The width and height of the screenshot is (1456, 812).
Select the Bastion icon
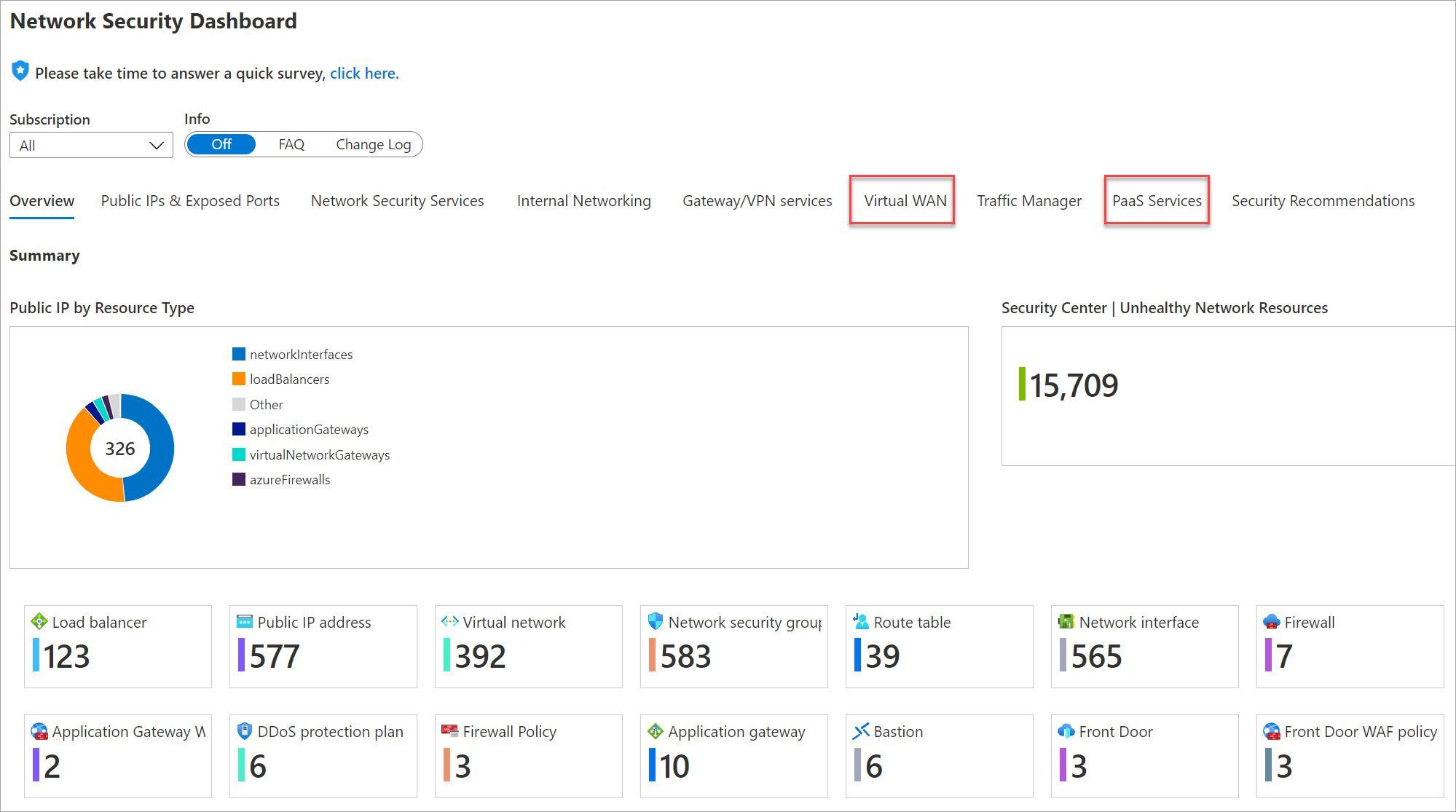[x=861, y=731]
